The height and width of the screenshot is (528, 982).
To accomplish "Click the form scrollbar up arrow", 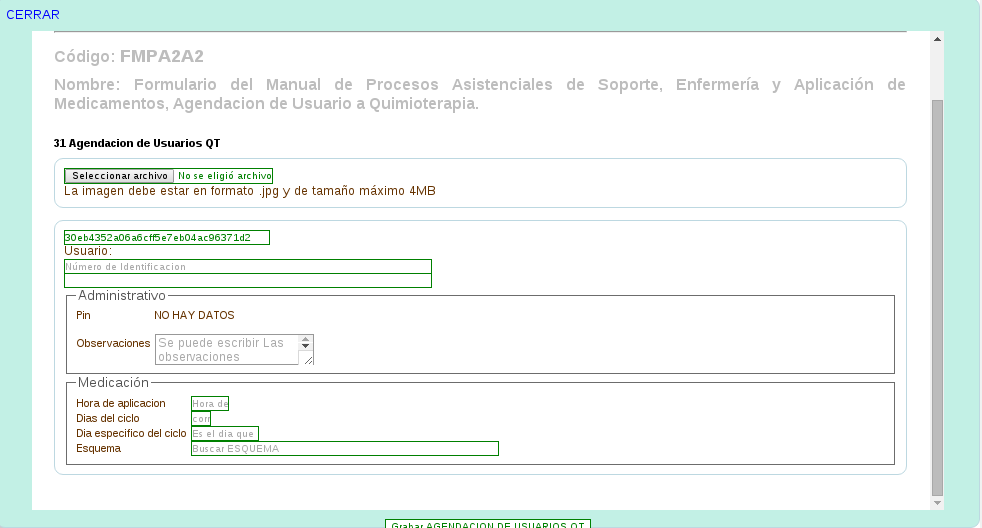I will point(937,39).
